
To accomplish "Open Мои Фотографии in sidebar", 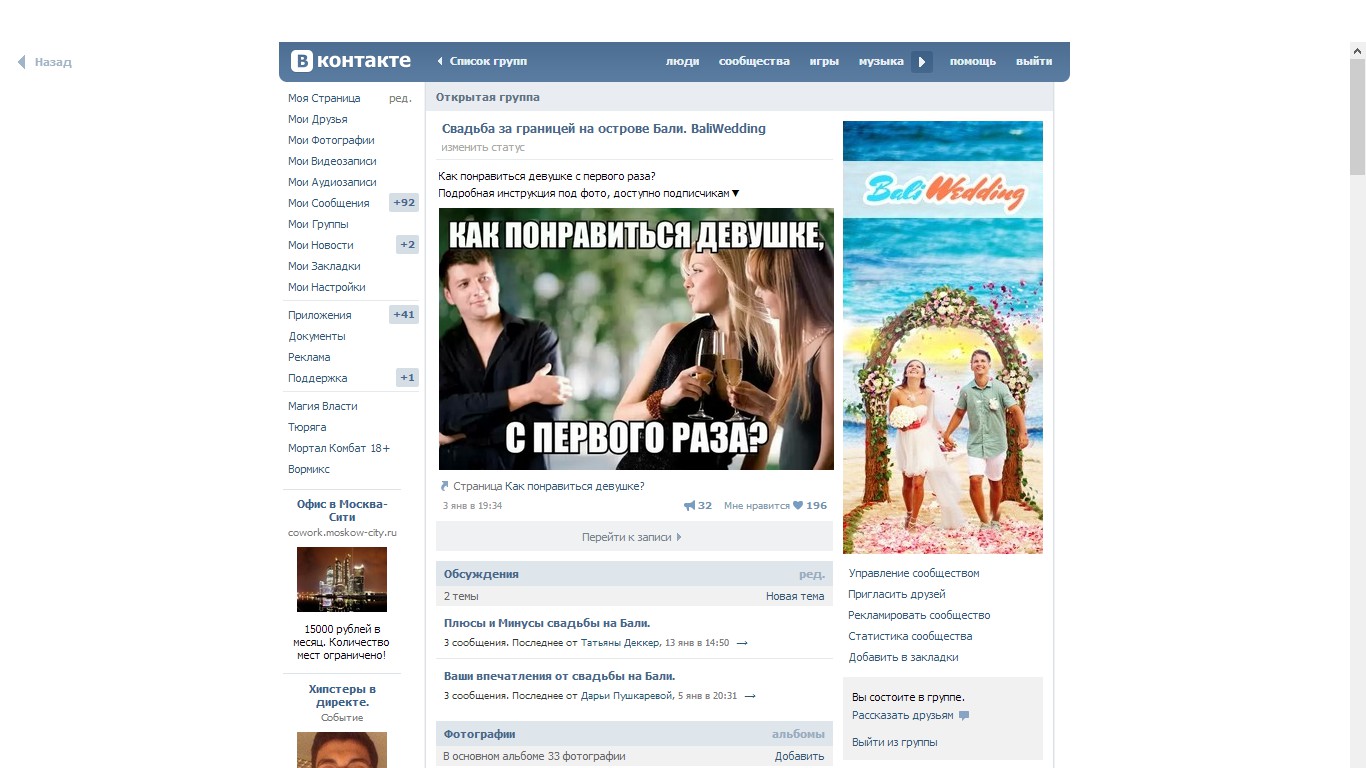I will click(331, 140).
